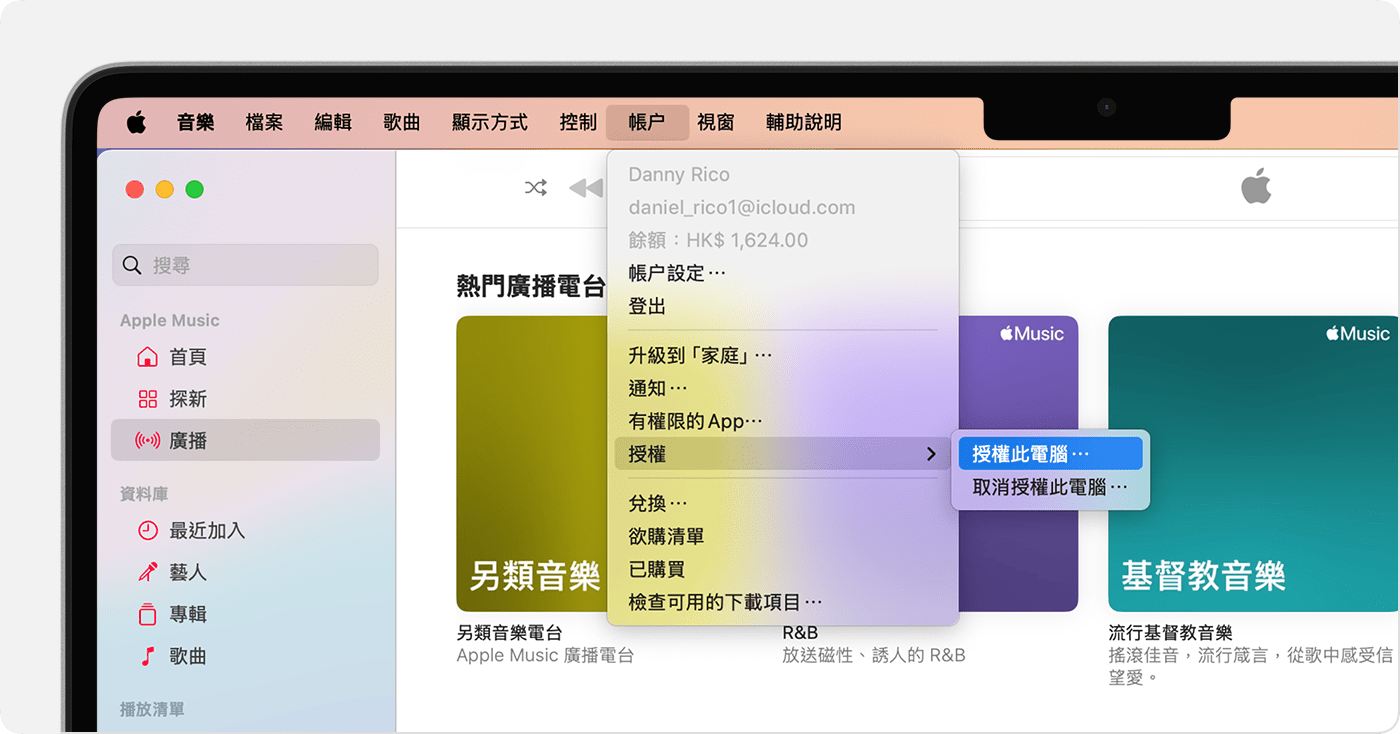Click the 流行基督教音樂 title text
Screen dimensions: 1400x734
(x=1170, y=633)
